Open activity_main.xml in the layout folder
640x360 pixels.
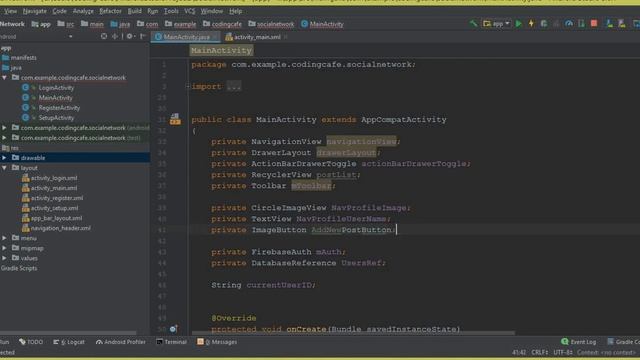tap(54, 188)
